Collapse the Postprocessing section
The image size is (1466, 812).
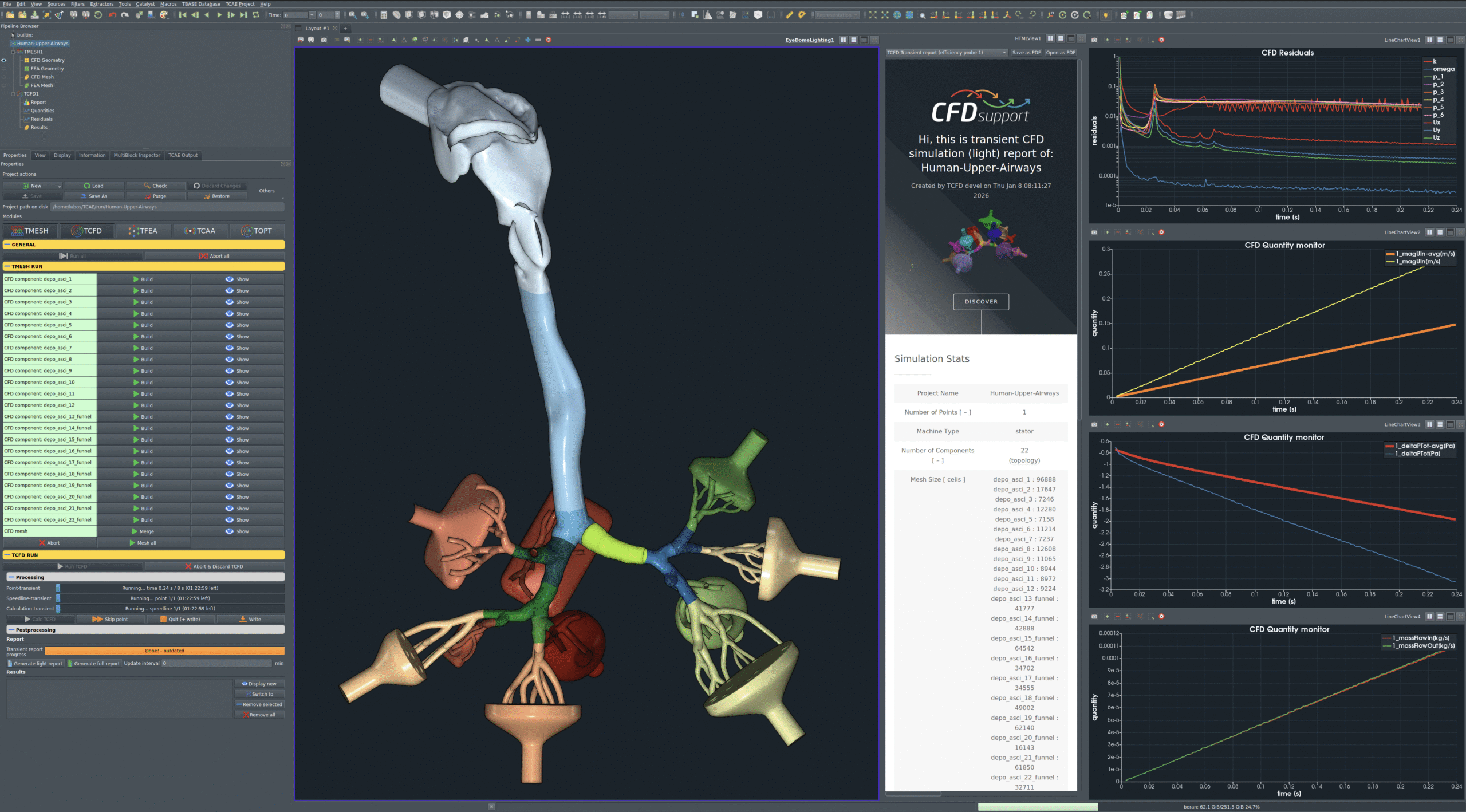[x=11, y=630]
